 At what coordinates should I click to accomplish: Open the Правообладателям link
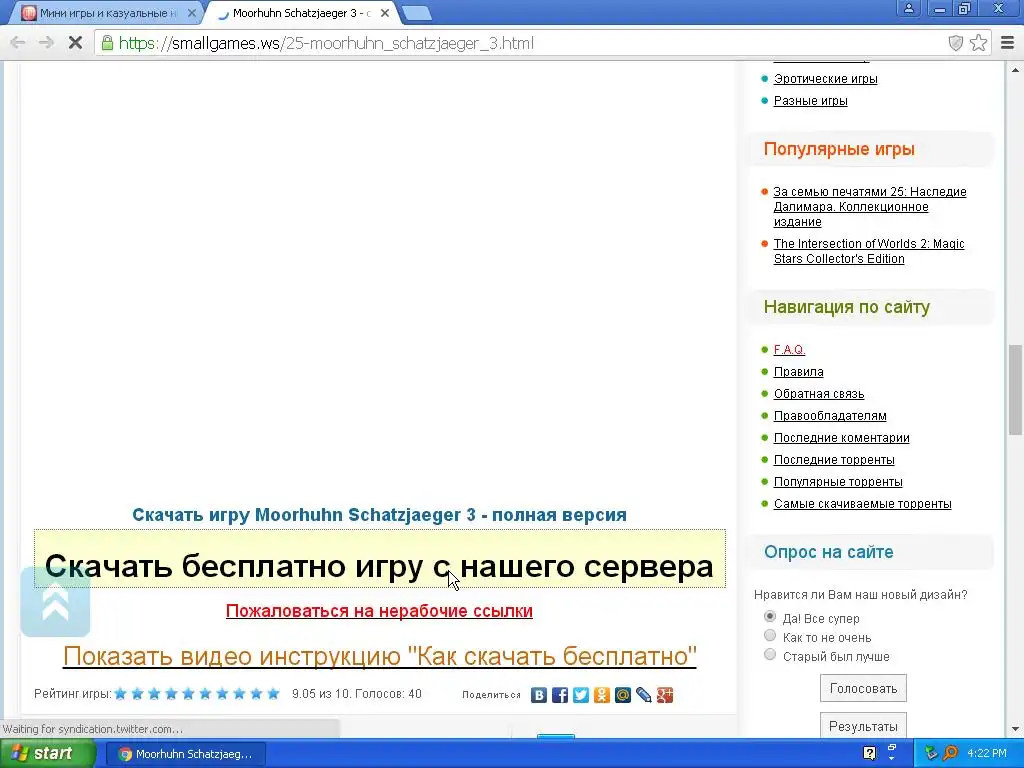point(830,415)
